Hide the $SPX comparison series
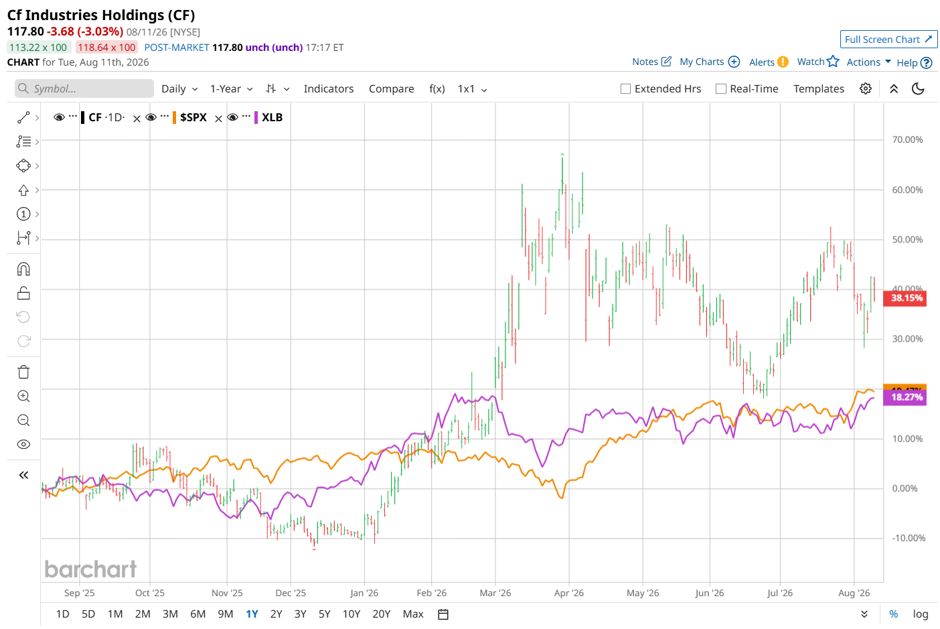 (x=151, y=117)
